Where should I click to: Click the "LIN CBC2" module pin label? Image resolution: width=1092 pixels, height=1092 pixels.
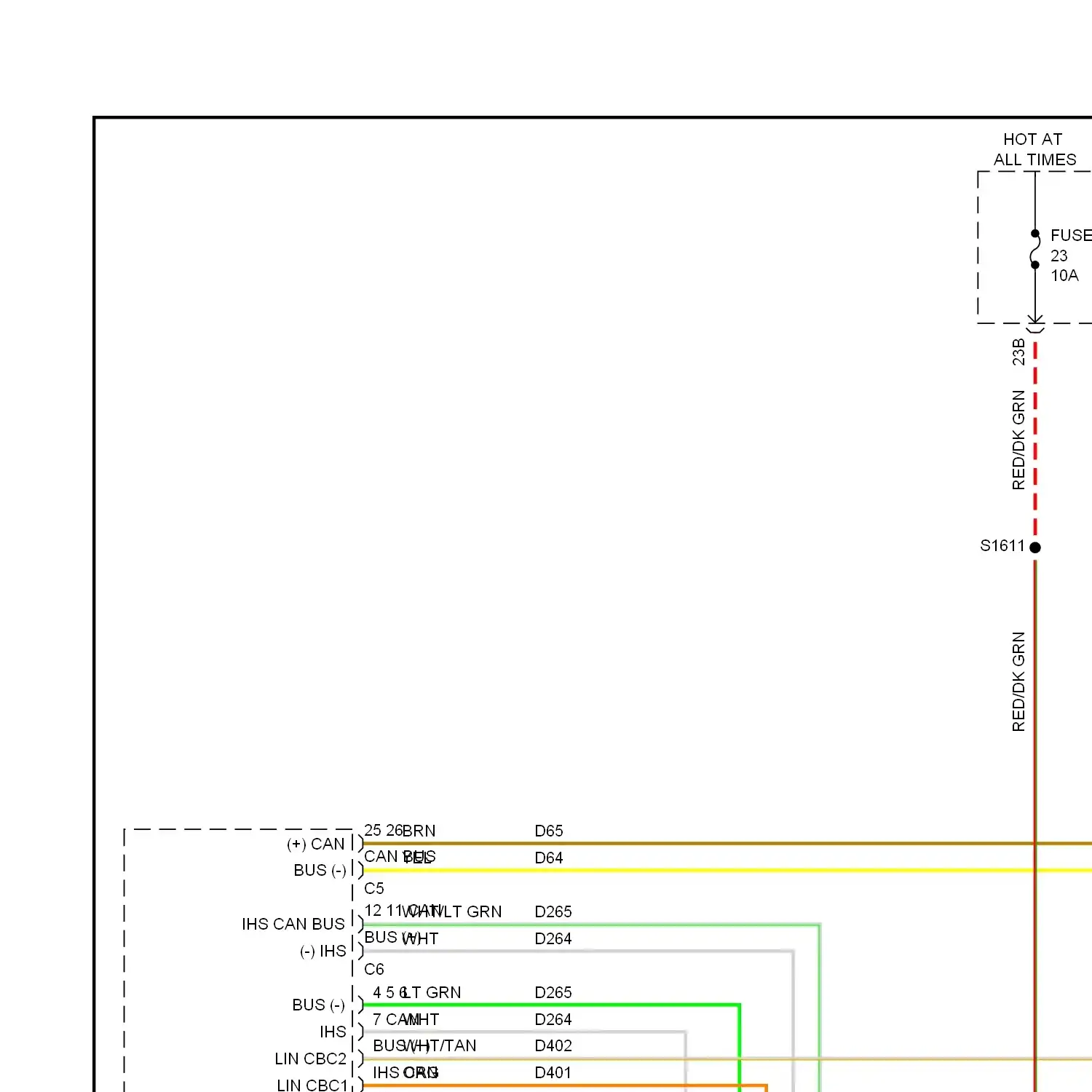click(x=310, y=1059)
